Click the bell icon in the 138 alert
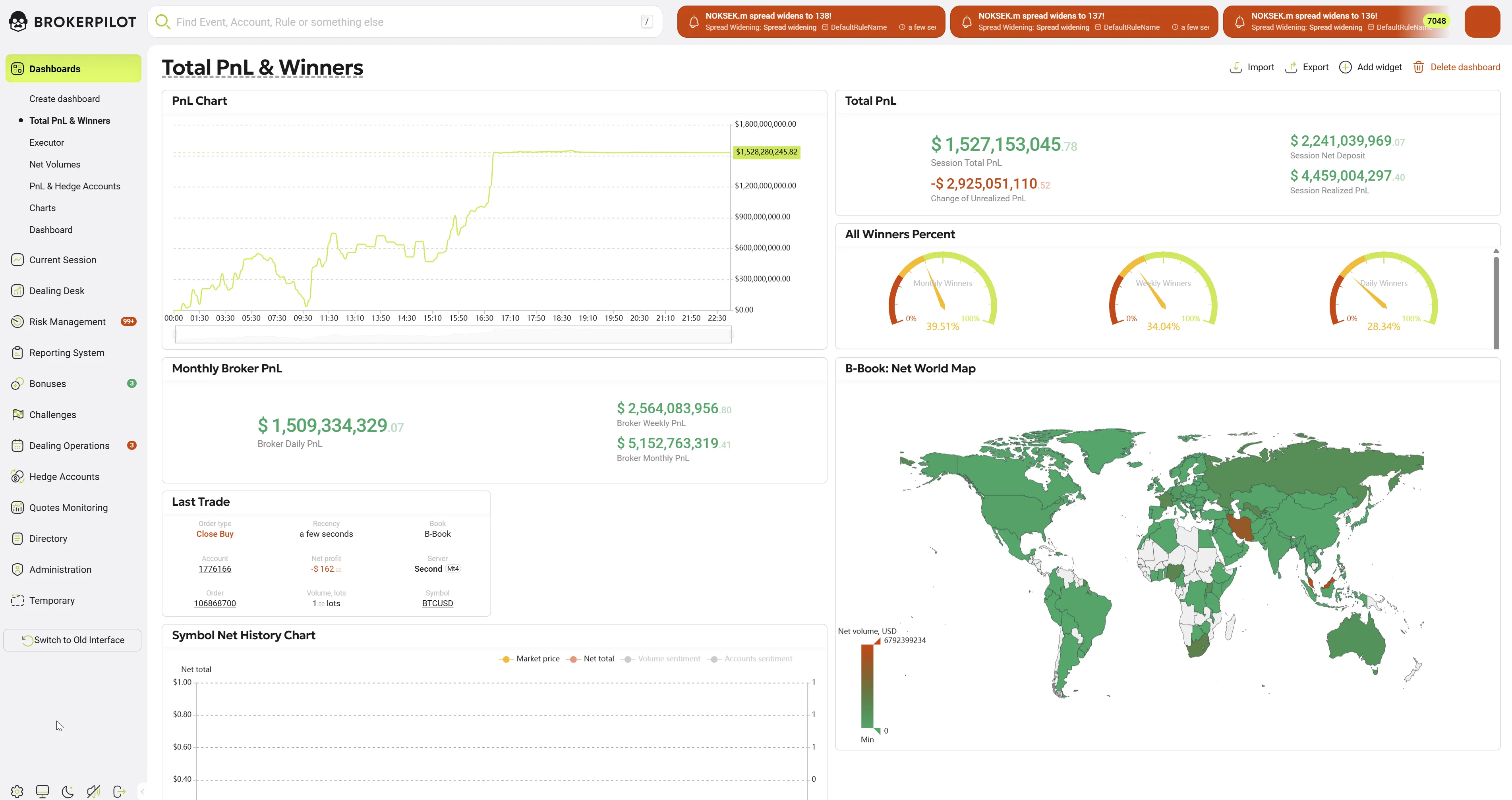 click(x=693, y=22)
